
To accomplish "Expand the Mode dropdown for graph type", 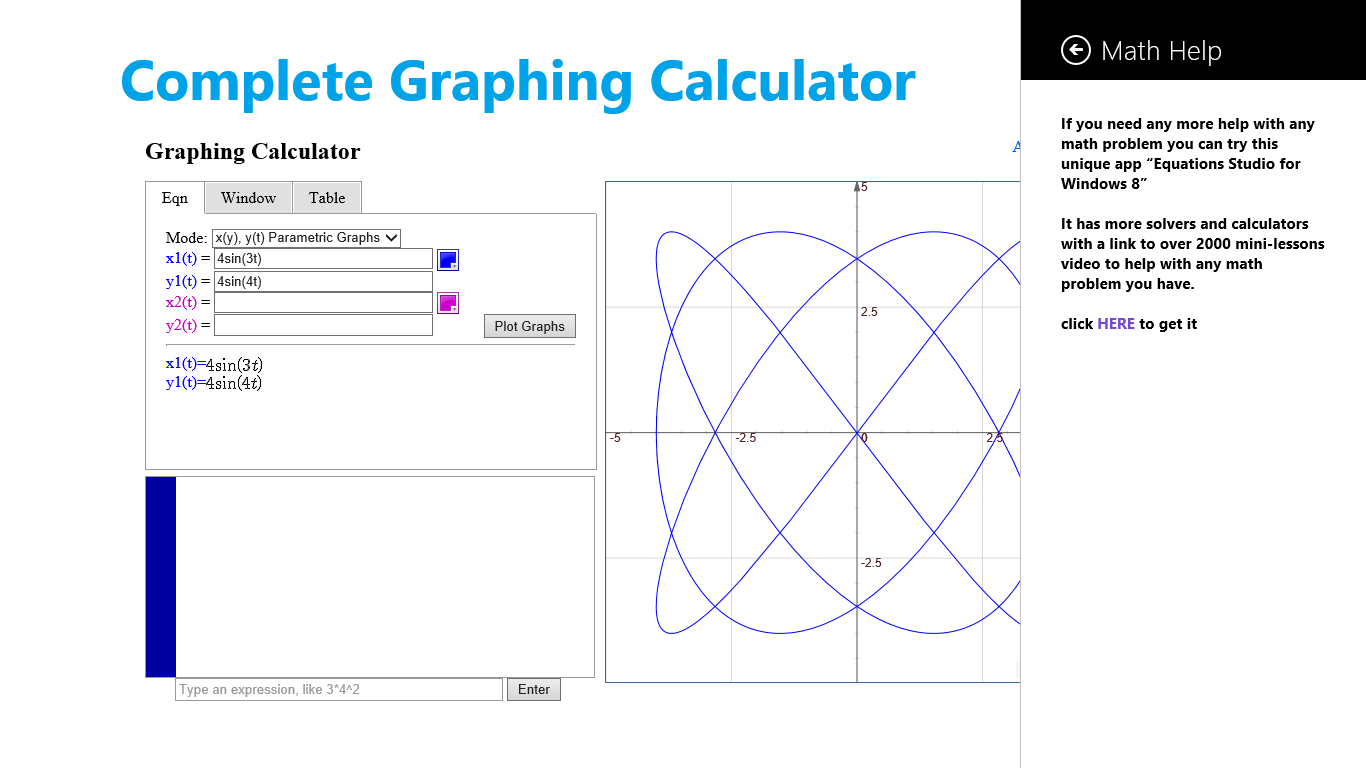I will 306,238.
